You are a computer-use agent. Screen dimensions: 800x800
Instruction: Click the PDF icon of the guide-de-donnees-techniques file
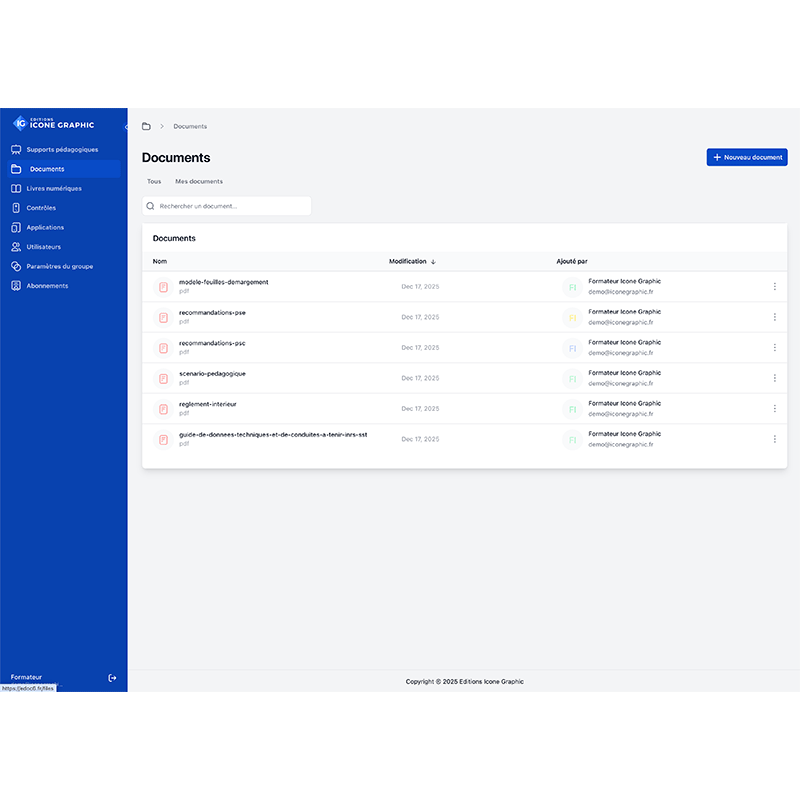tap(163, 440)
